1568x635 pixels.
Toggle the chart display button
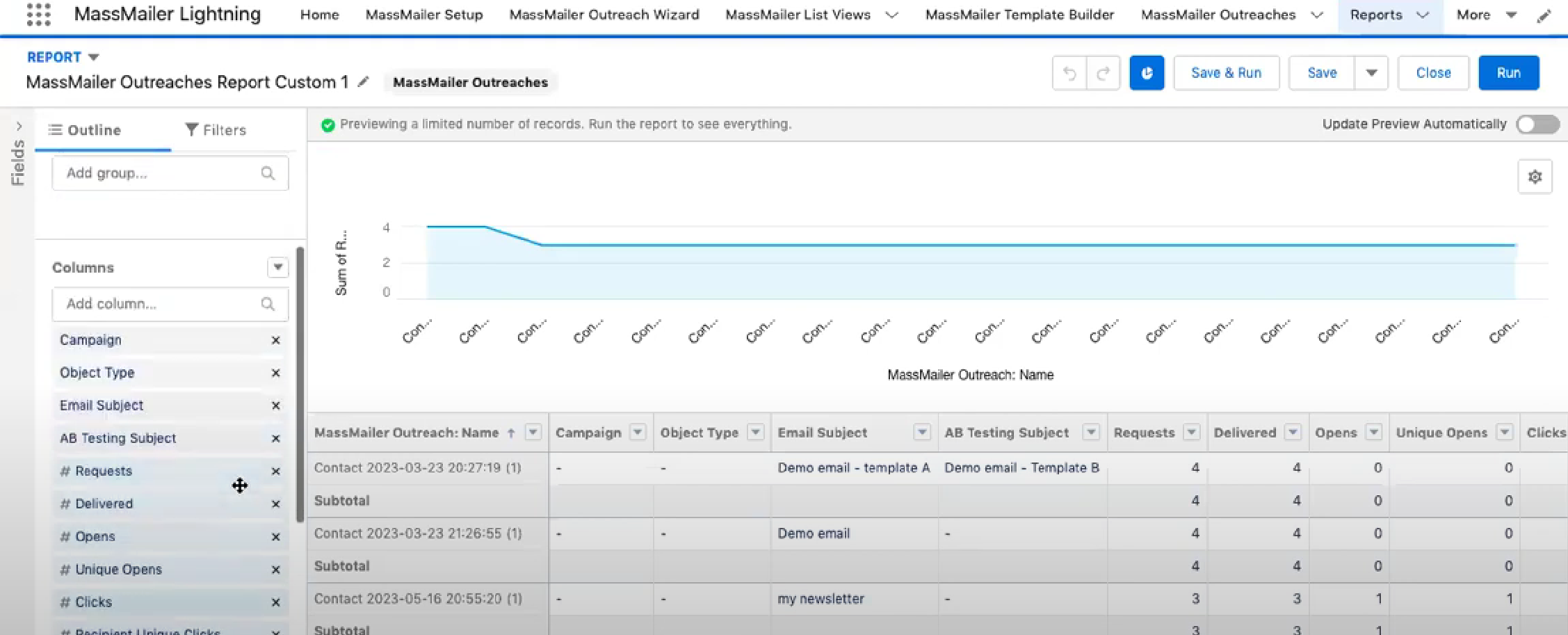(1147, 73)
